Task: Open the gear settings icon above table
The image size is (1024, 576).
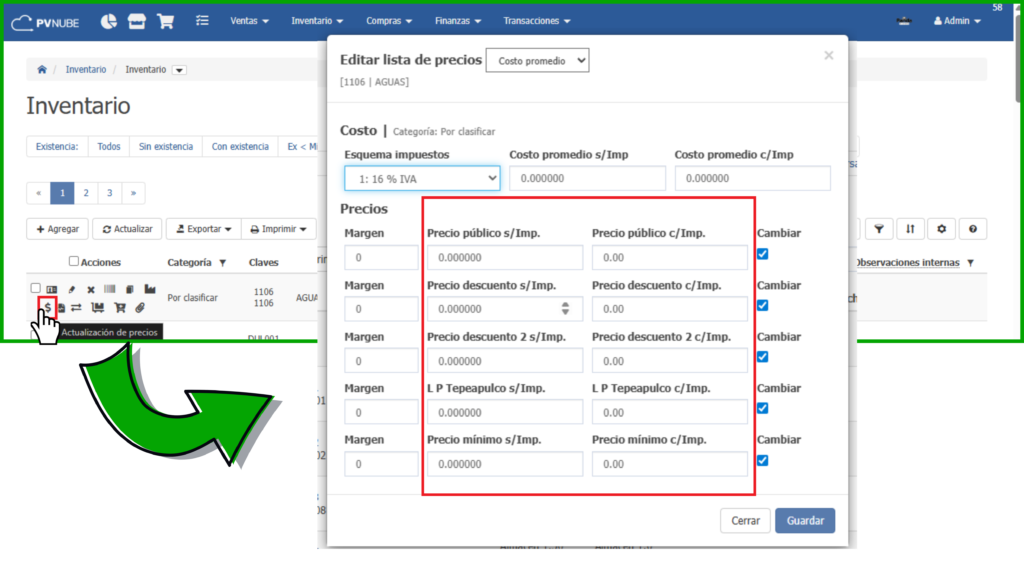Action: coord(941,229)
